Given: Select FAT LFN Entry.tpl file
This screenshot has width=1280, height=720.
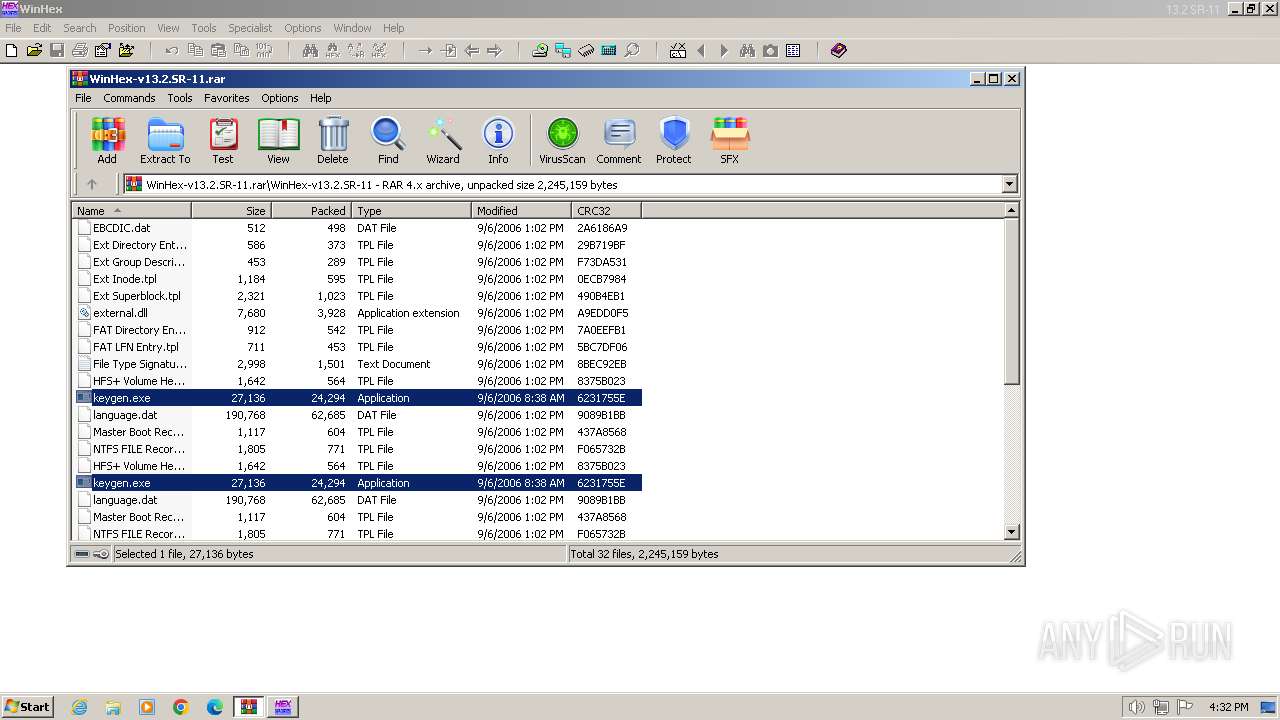Looking at the screenshot, I should pyautogui.click(x=136, y=347).
